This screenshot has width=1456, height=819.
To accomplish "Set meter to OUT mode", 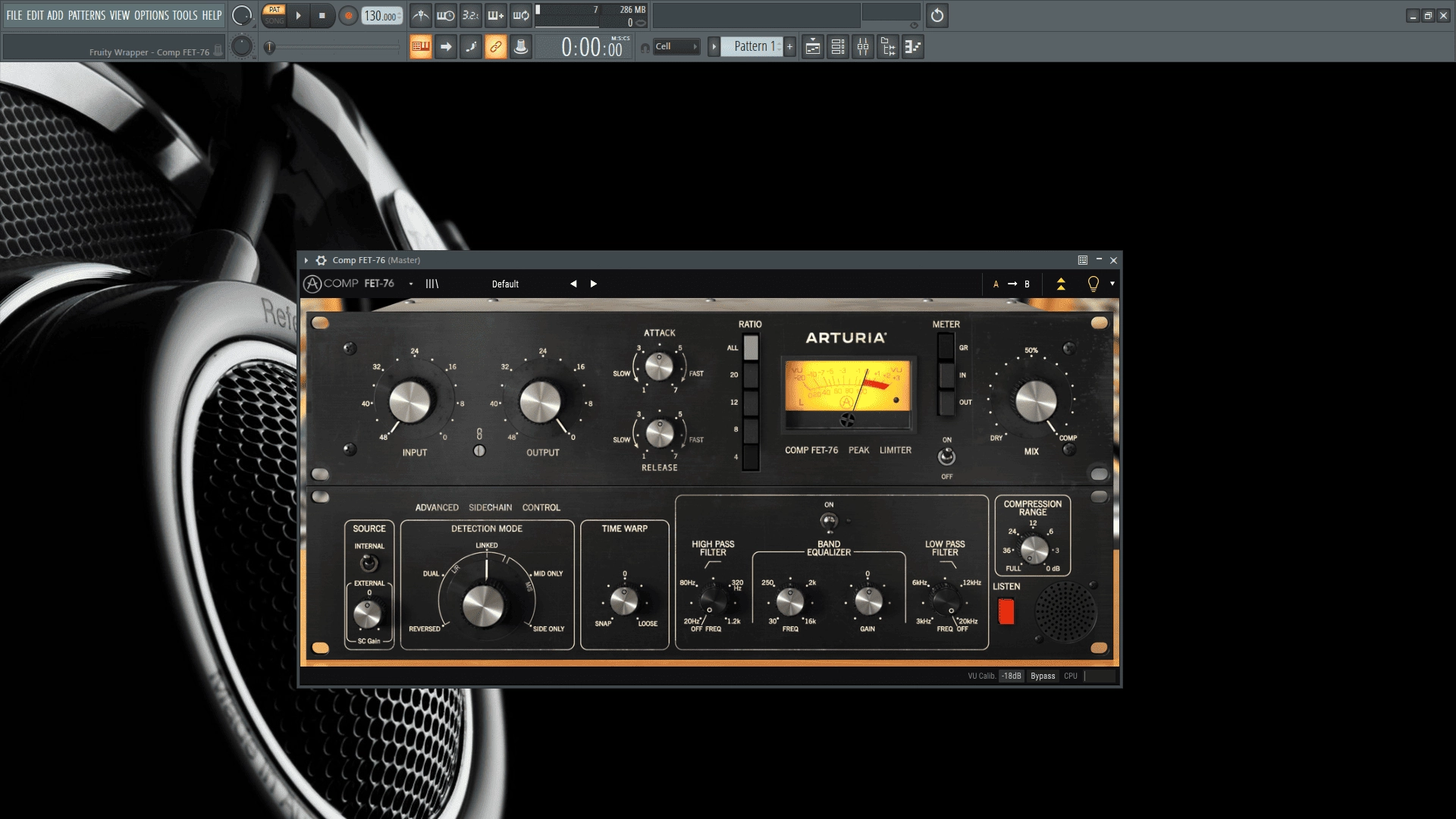I will [946, 402].
